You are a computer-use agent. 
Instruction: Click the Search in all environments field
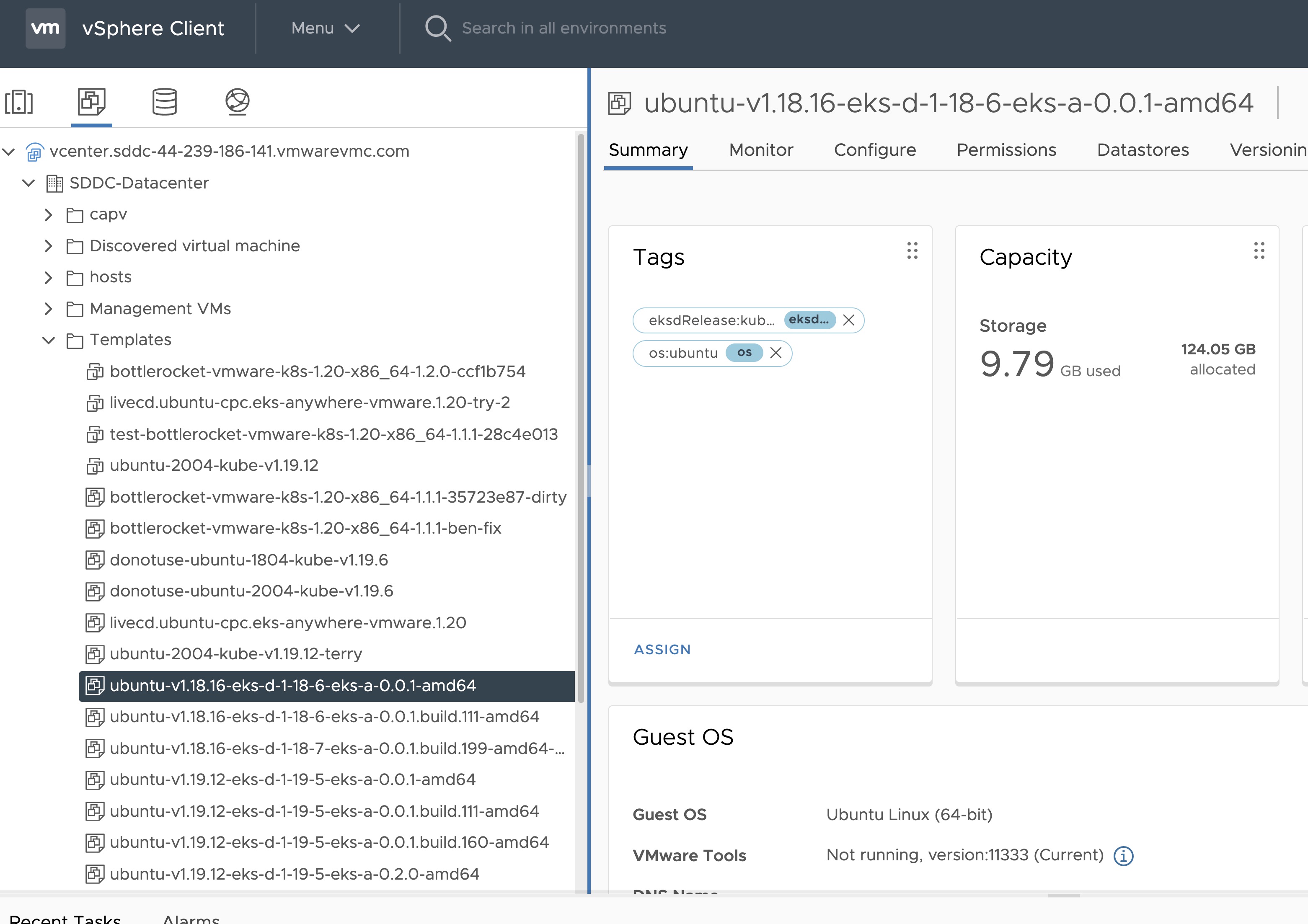[x=564, y=28]
